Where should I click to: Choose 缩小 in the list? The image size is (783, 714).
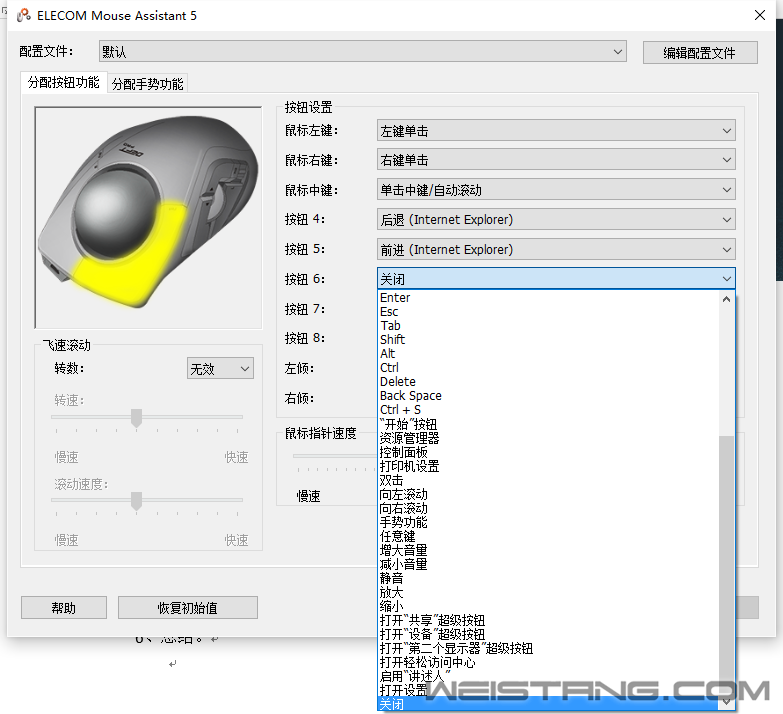pyautogui.click(x=548, y=606)
